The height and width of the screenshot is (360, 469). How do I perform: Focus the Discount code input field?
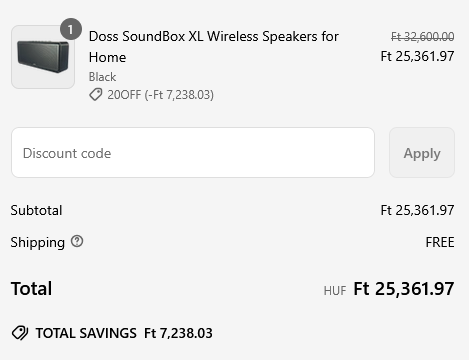(x=193, y=152)
